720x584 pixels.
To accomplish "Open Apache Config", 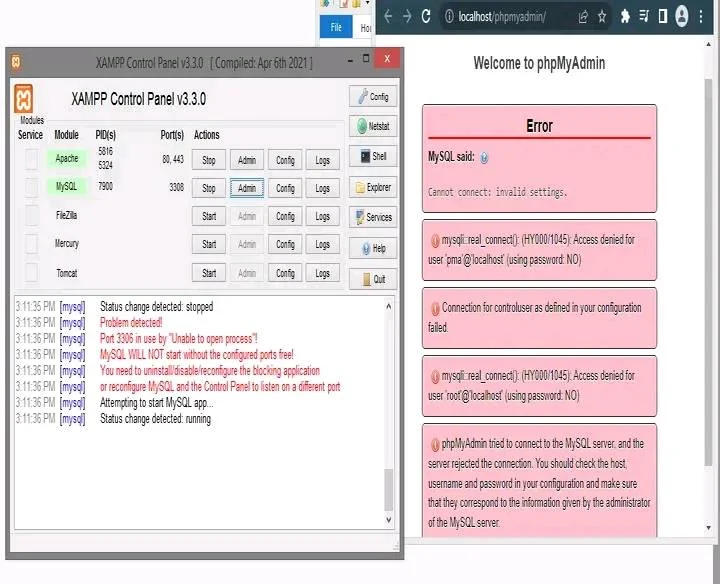I will tap(285, 160).
